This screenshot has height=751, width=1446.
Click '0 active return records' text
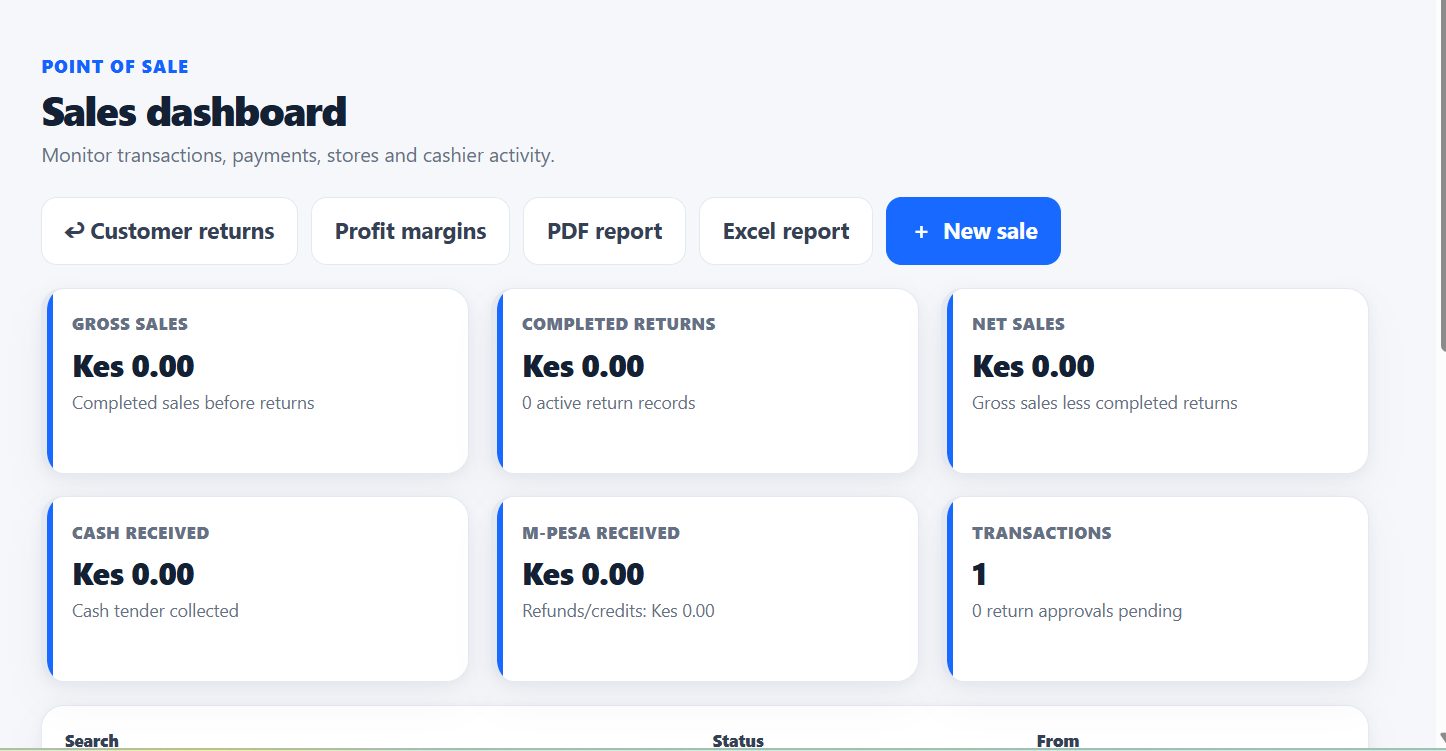coord(609,403)
